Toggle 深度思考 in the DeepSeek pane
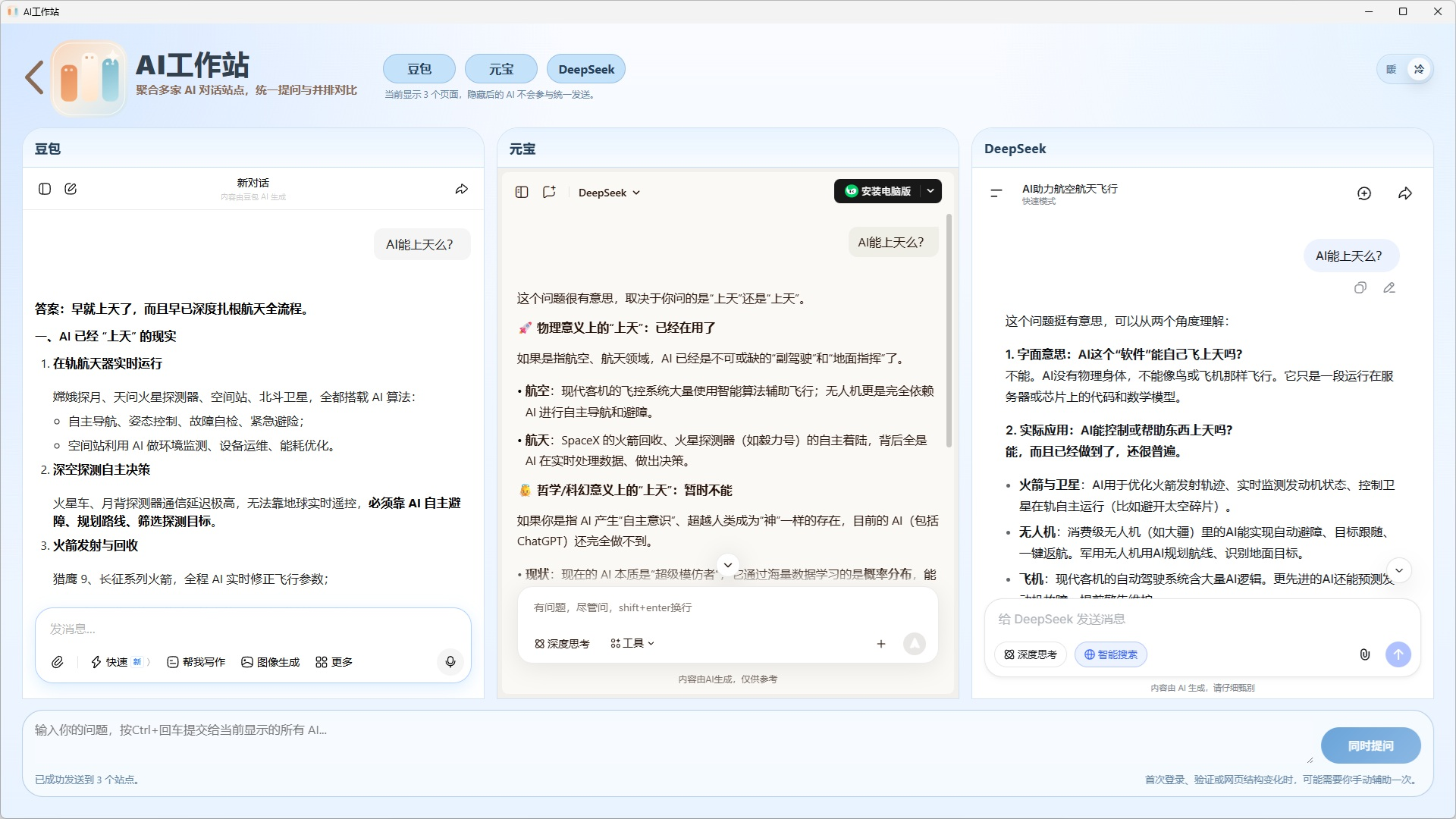This screenshot has width=1456, height=819. pos(1031,654)
